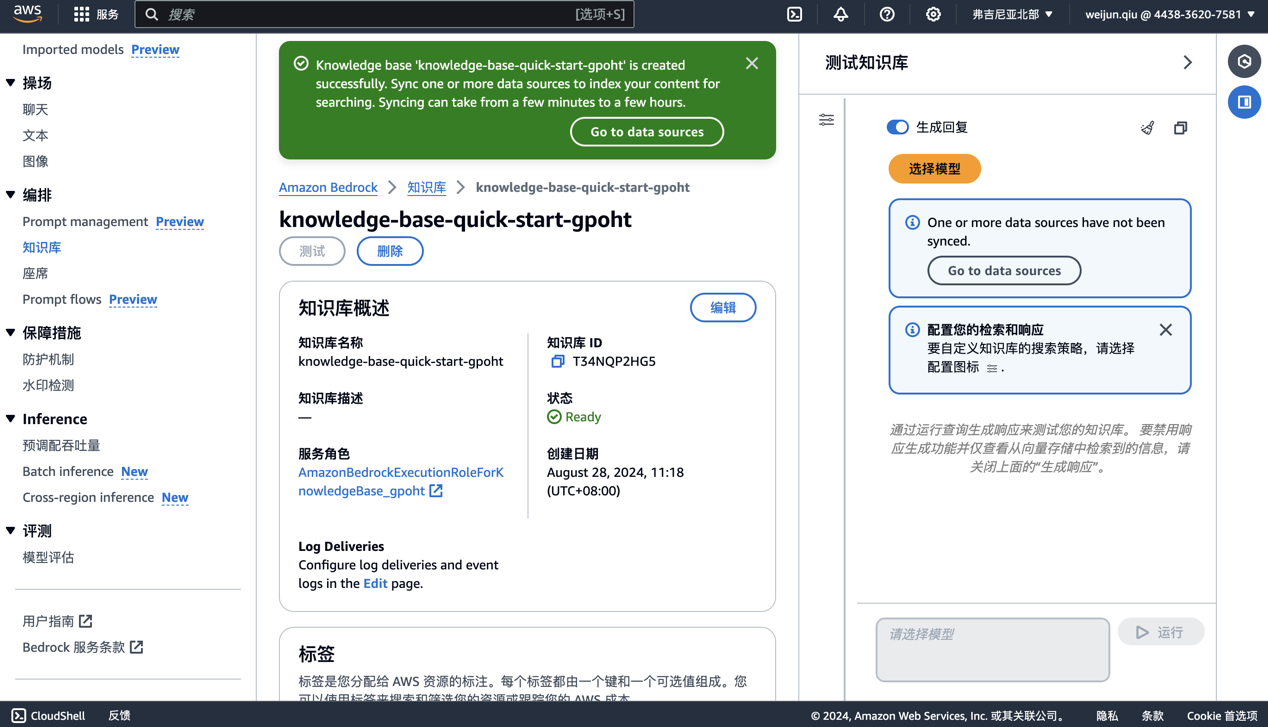
Task: Click Go to data sources in banner
Action: pos(647,132)
